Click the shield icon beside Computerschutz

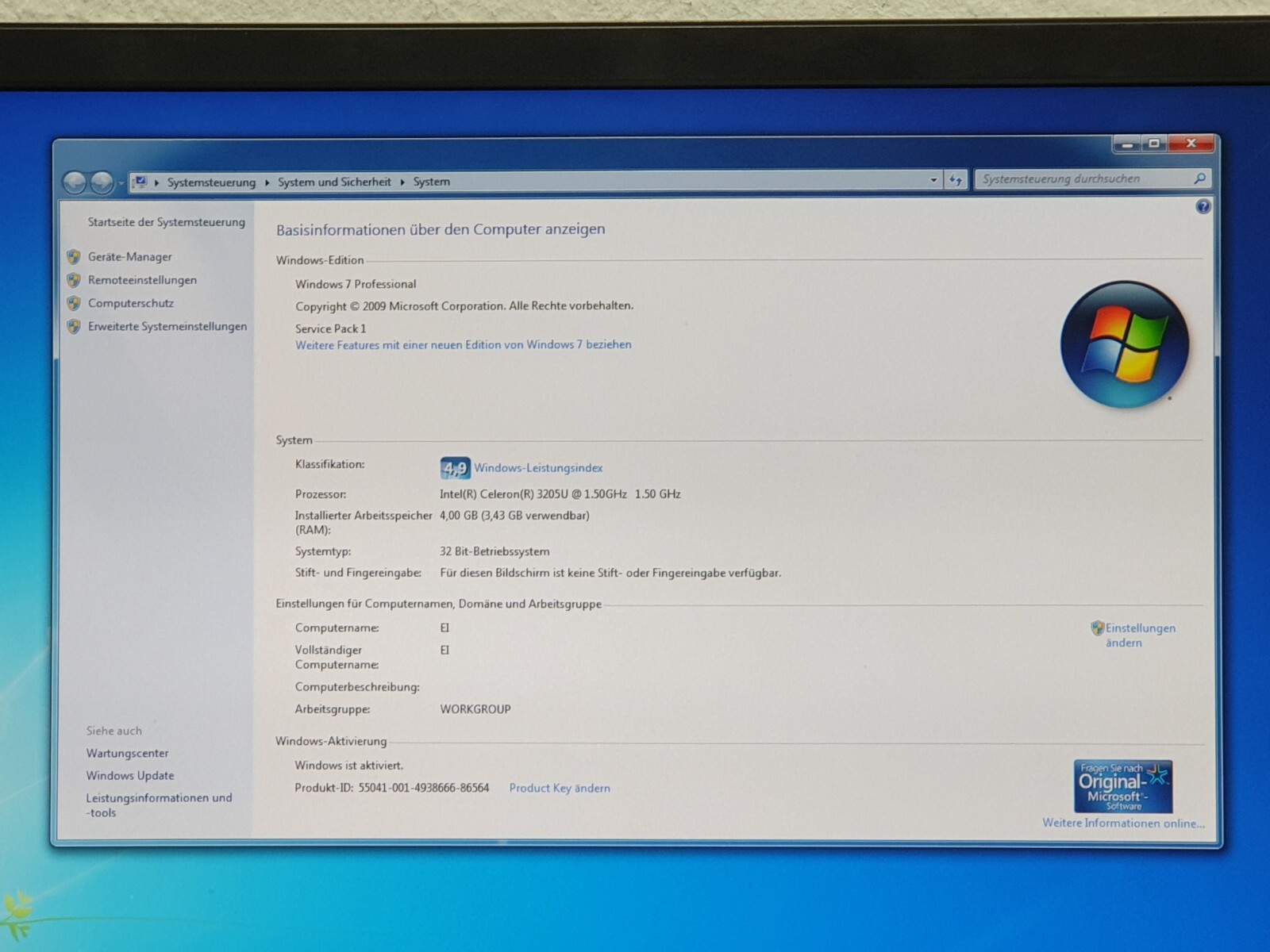[74, 303]
